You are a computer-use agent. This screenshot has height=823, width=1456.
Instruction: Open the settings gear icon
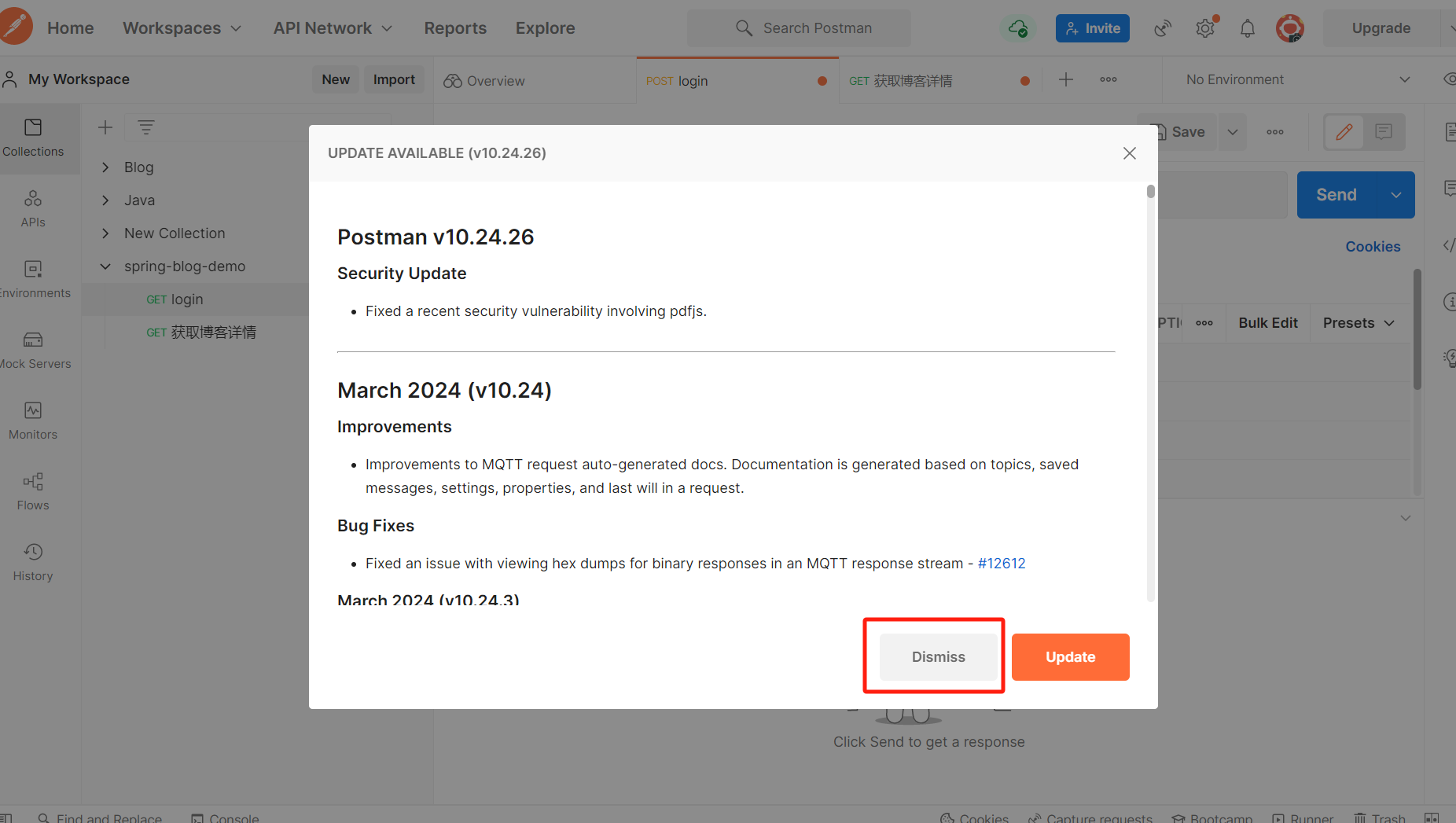click(x=1205, y=28)
